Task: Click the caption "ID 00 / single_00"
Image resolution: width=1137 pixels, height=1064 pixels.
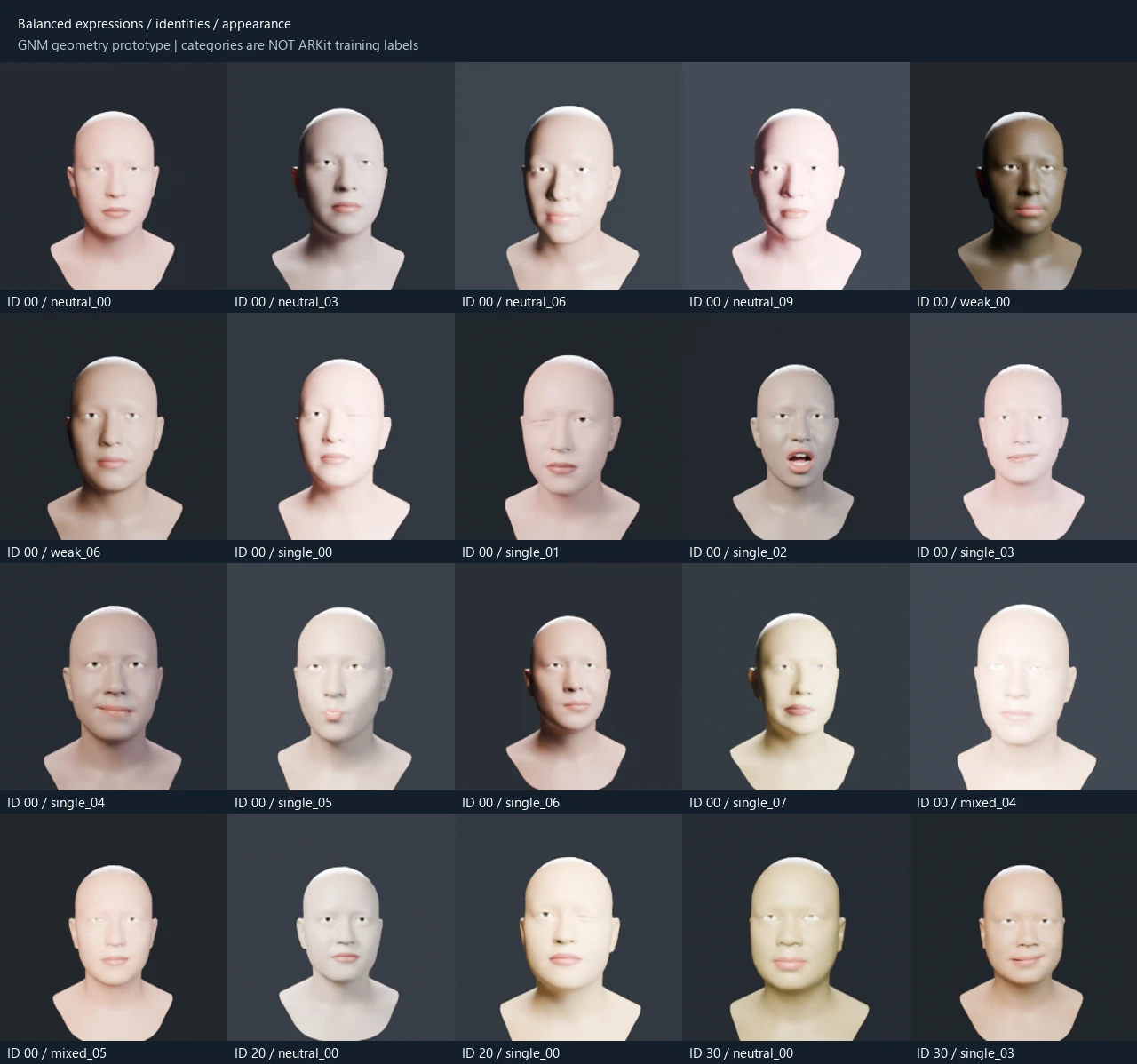Action: pos(283,552)
